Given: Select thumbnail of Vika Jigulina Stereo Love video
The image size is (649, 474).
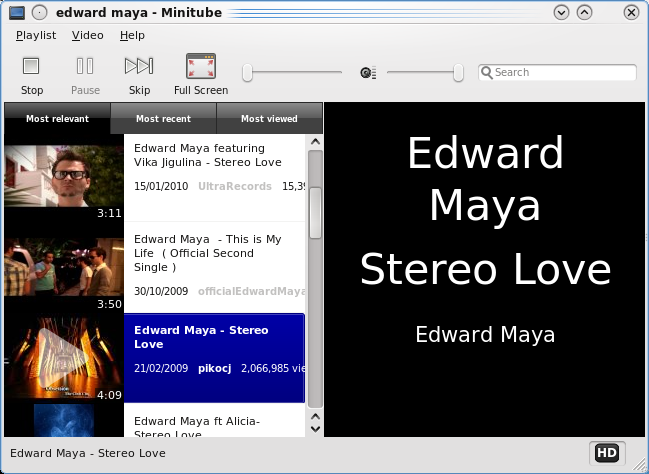Looking at the screenshot, I should coord(64,176).
